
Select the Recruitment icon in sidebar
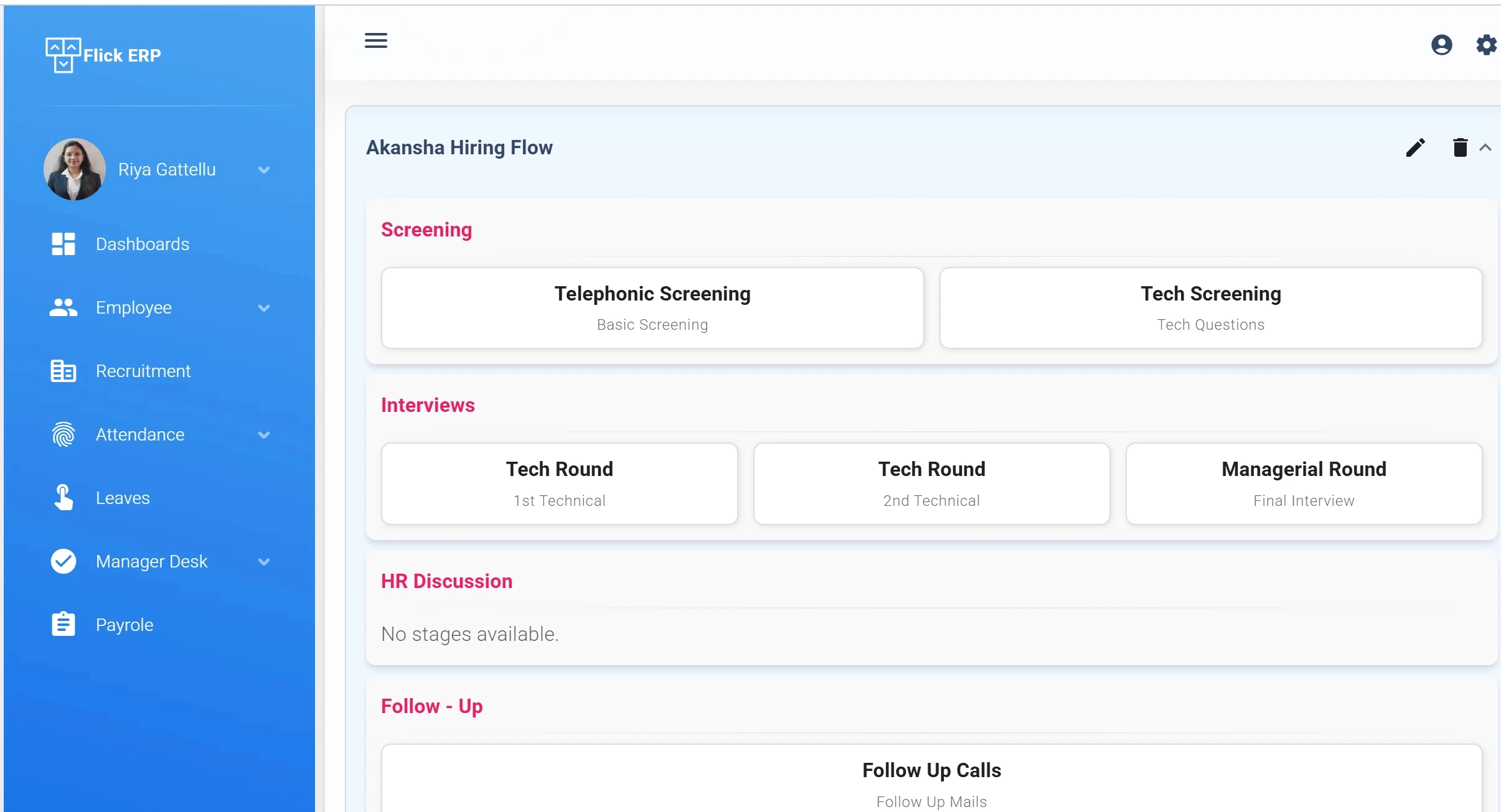62,370
